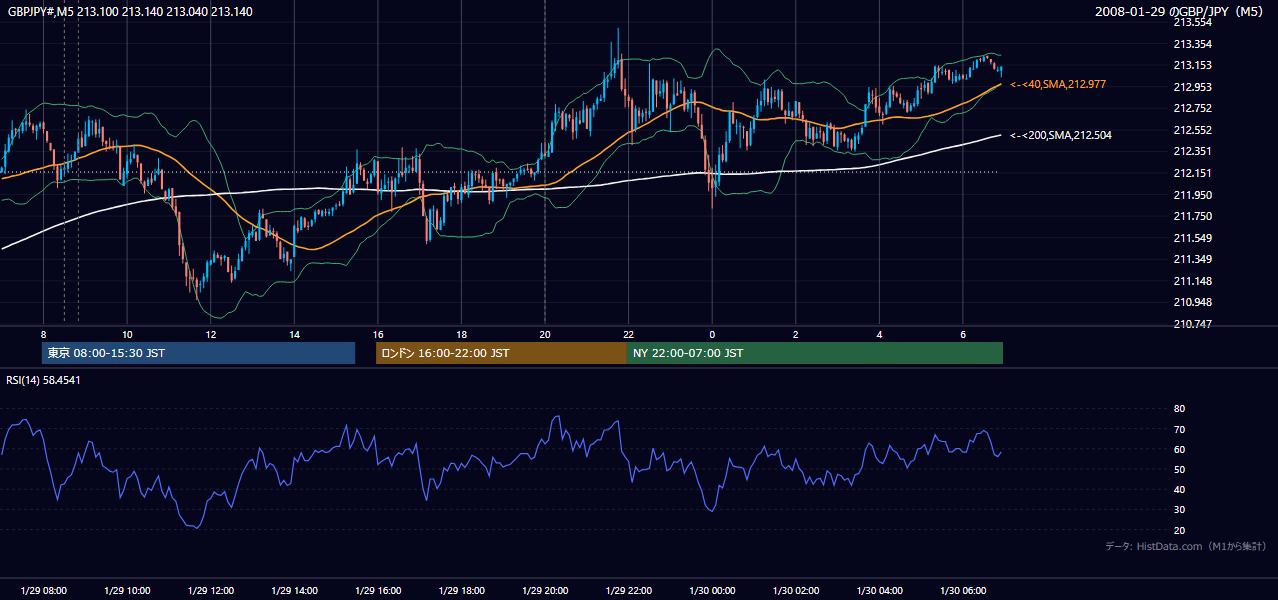Click RSI axis level 60
The height and width of the screenshot is (600, 1278).
(x=1179, y=449)
